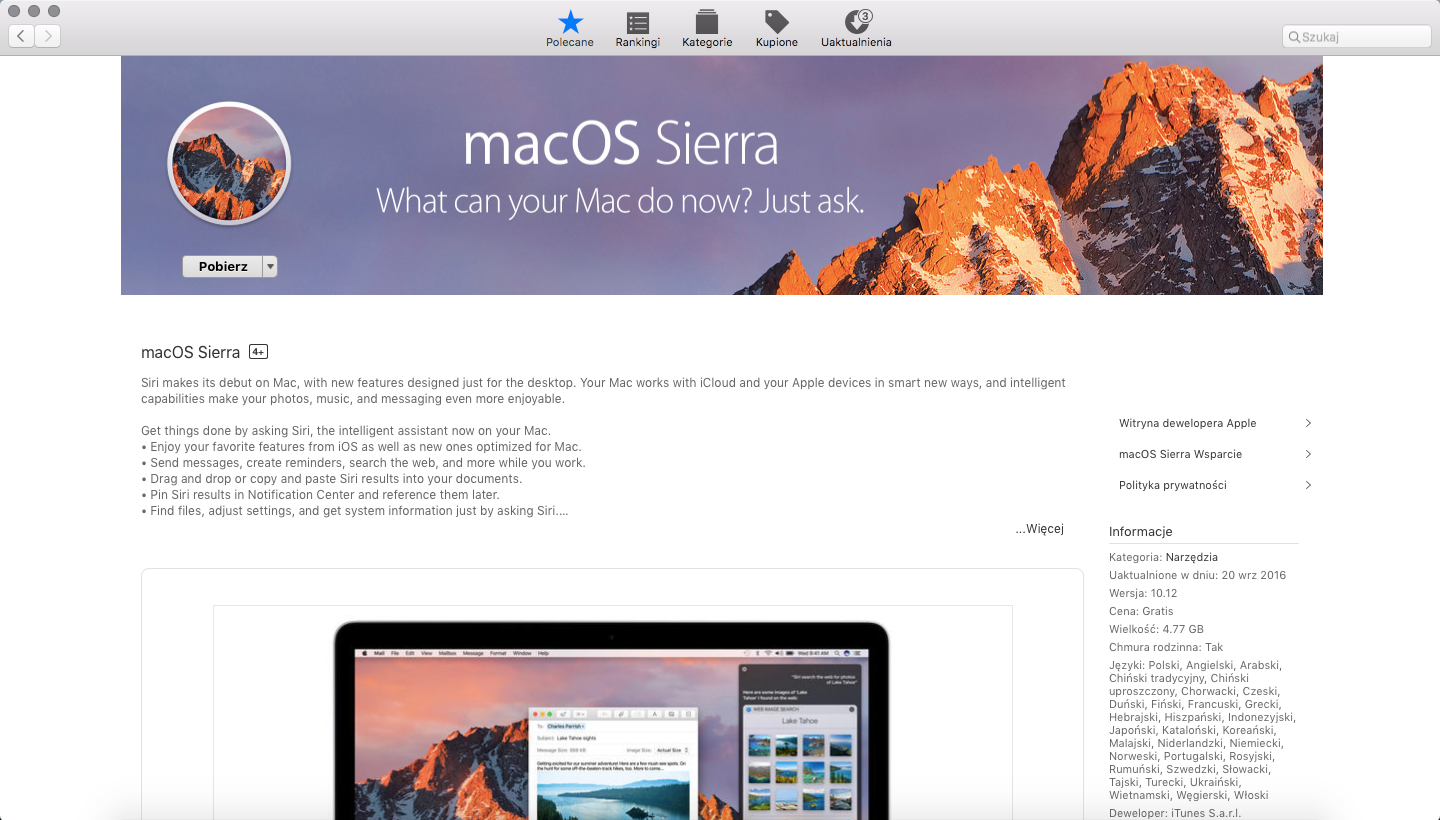Click the Deweloper: iTunes S.a.r.l. entry
1440x820 pixels.
[x=1175, y=813]
